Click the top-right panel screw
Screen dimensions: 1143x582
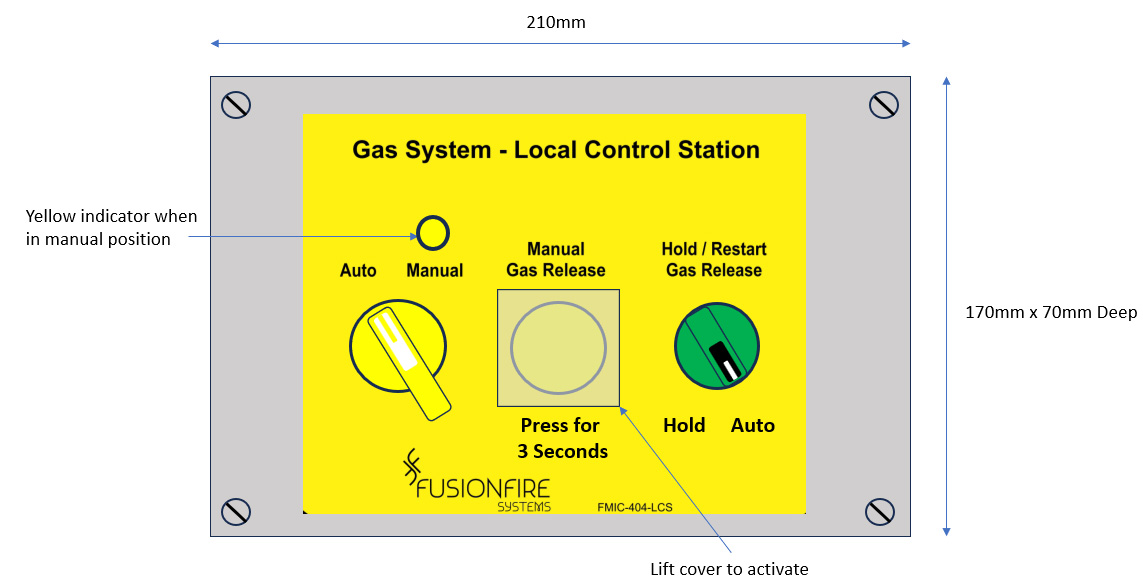click(x=883, y=104)
